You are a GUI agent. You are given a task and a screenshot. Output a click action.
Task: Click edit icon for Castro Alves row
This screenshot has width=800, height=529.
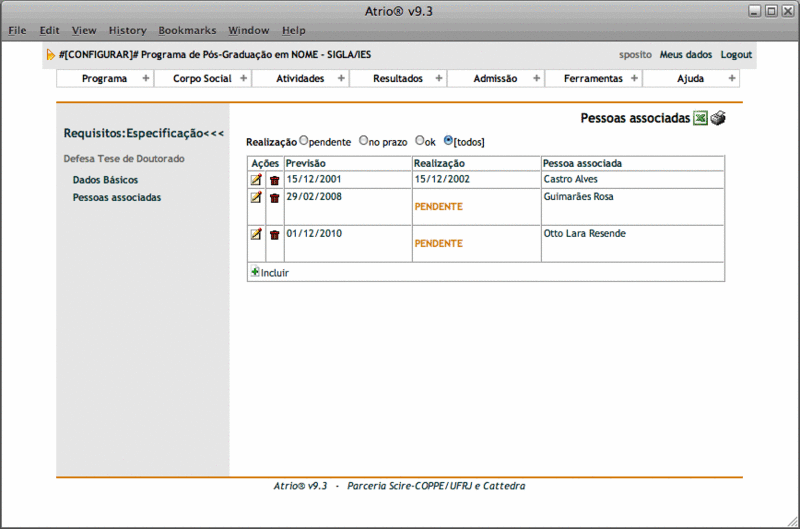pyautogui.click(x=256, y=180)
